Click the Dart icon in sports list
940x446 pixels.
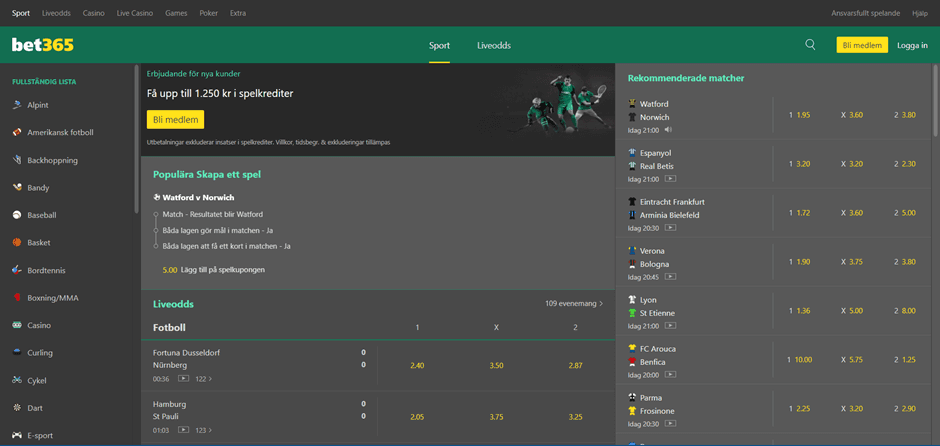(17, 408)
